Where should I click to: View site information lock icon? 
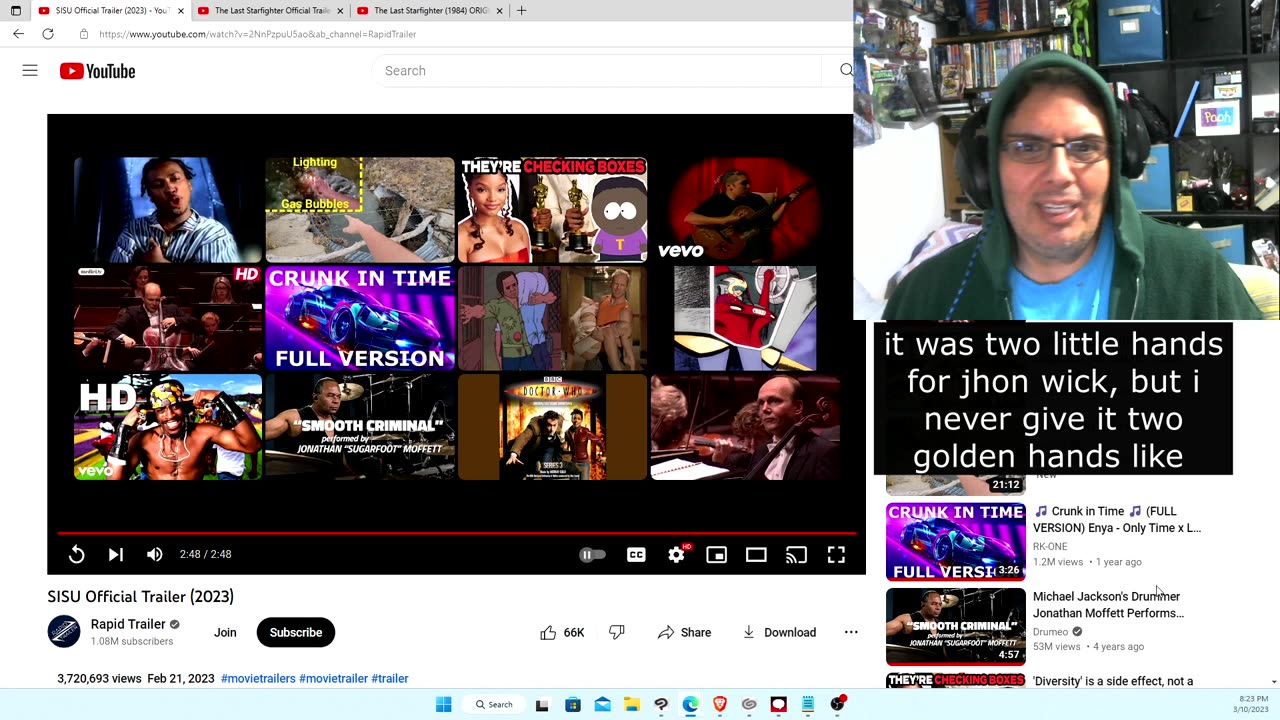(x=83, y=34)
